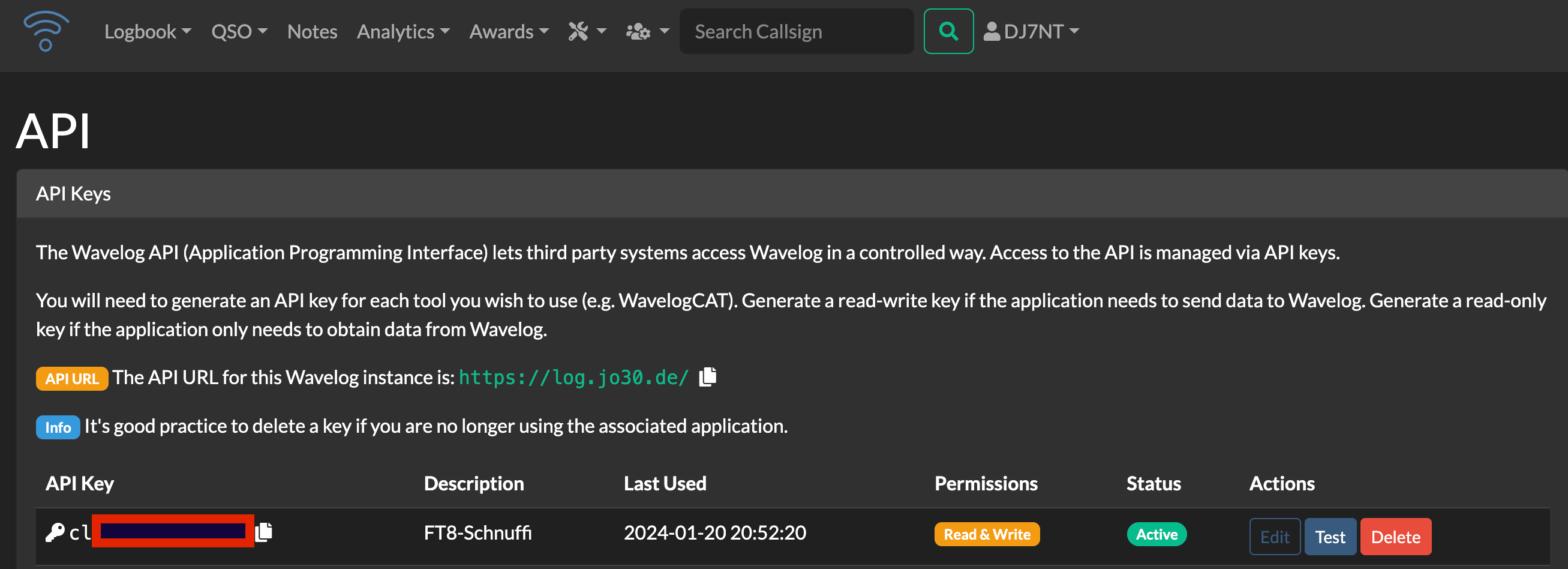Screen dimensions: 1568x569
Task: Click the Wavelog logo icon
Action: click(x=46, y=31)
